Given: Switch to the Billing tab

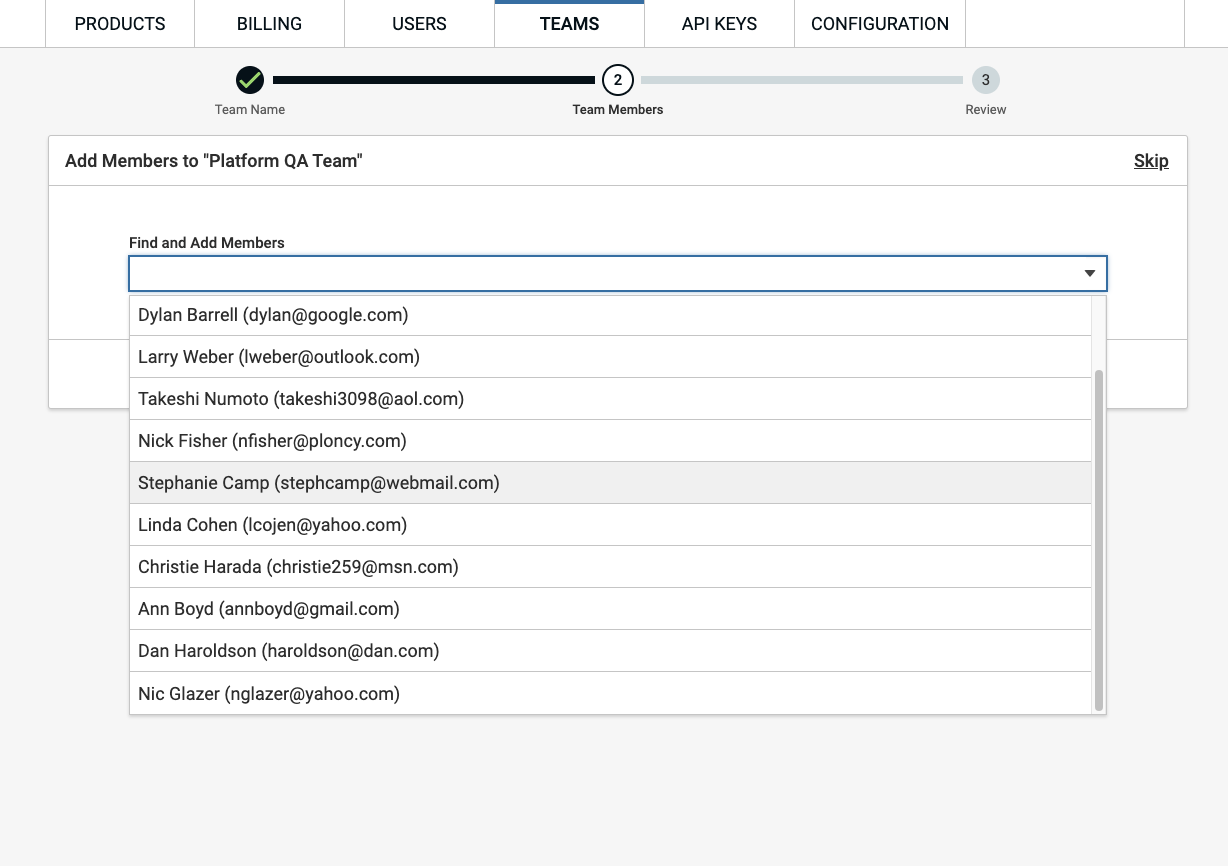Looking at the screenshot, I should [269, 24].
